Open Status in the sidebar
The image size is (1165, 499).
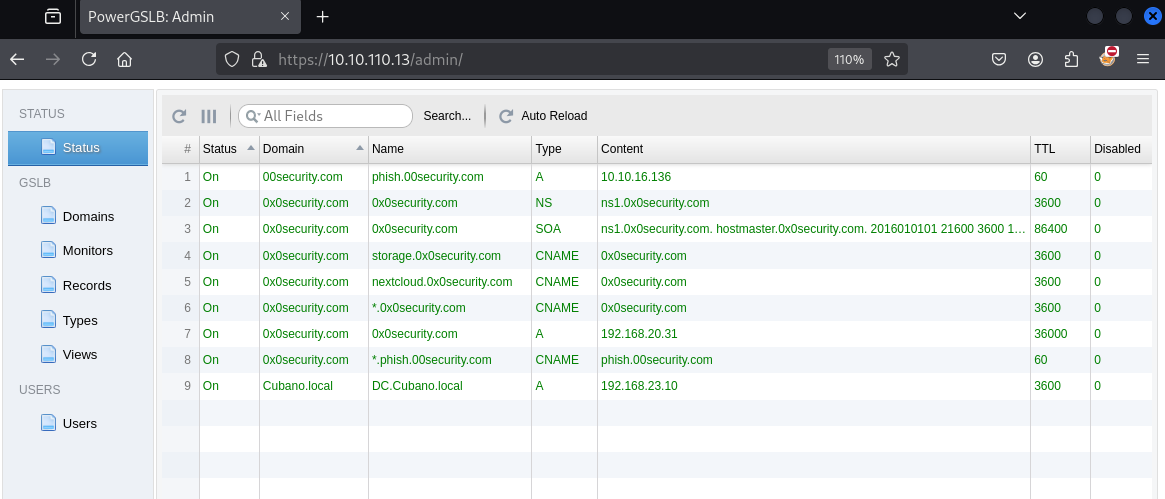pyautogui.click(x=78, y=148)
